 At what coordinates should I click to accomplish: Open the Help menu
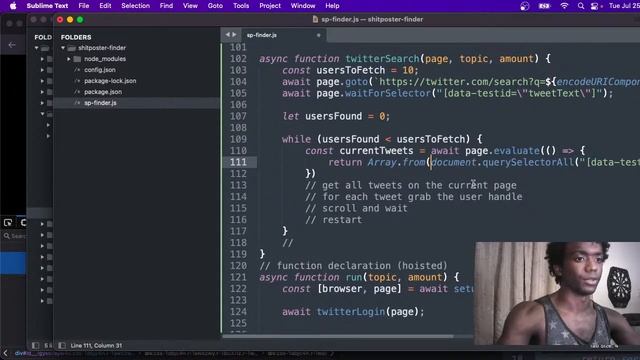pos(332,6)
